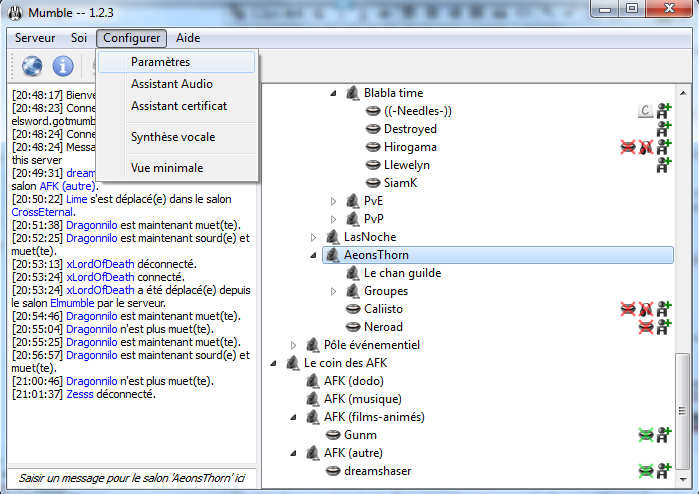Collapse the AFK (films-animés) channel
Image resolution: width=699 pixels, height=494 pixels.
pos(293,417)
